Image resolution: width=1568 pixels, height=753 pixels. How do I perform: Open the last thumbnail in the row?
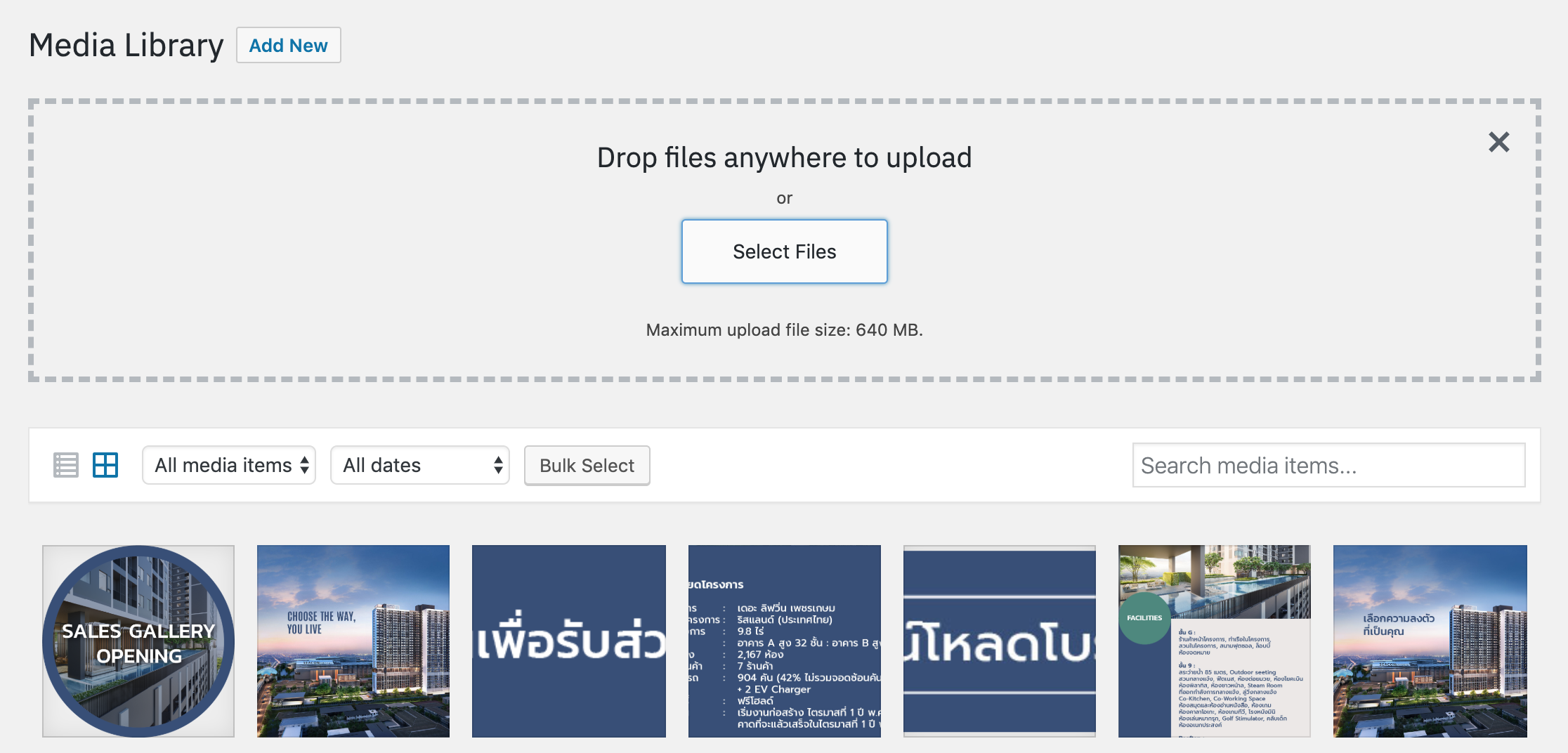tap(1430, 641)
